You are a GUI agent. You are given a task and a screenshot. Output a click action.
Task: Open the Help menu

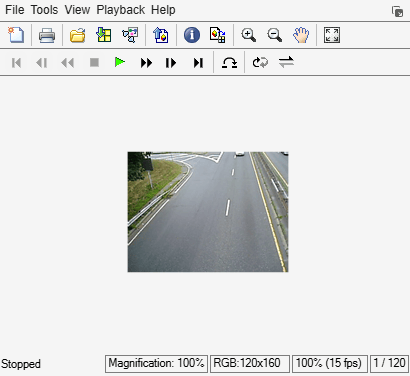pyautogui.click(x=163, y=10)
